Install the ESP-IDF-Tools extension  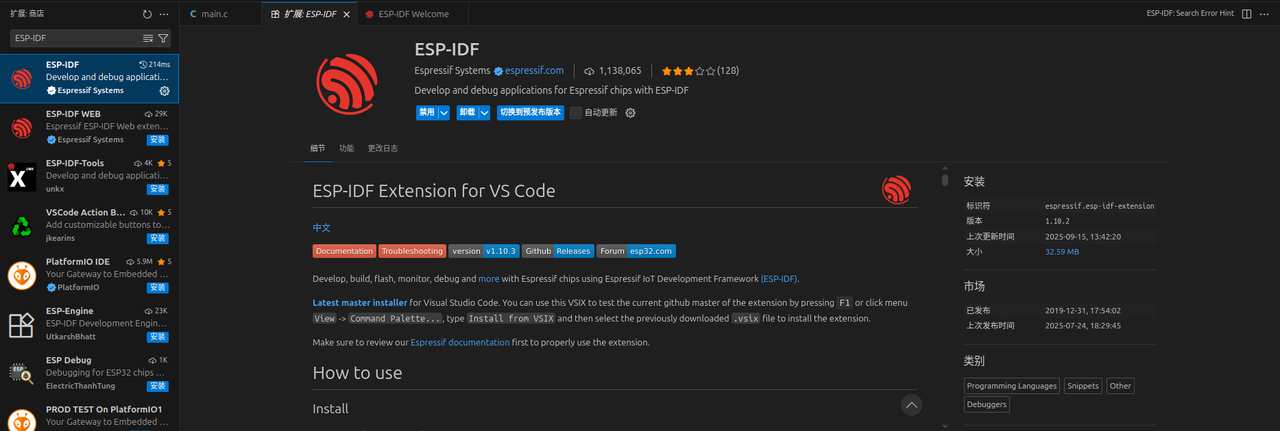158,189
